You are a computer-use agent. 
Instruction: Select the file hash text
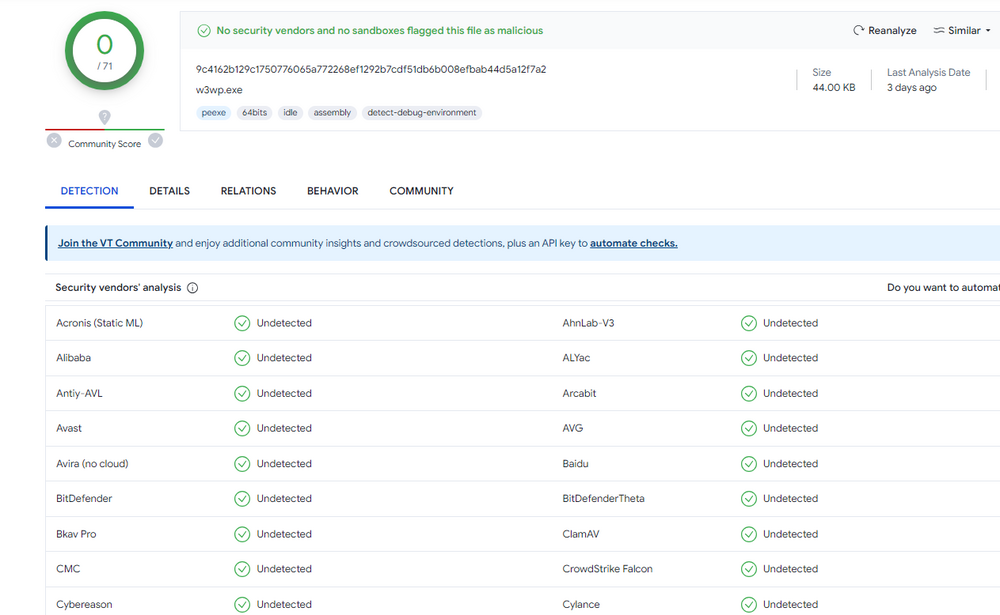pyautogui.click(x=371, y=70)
